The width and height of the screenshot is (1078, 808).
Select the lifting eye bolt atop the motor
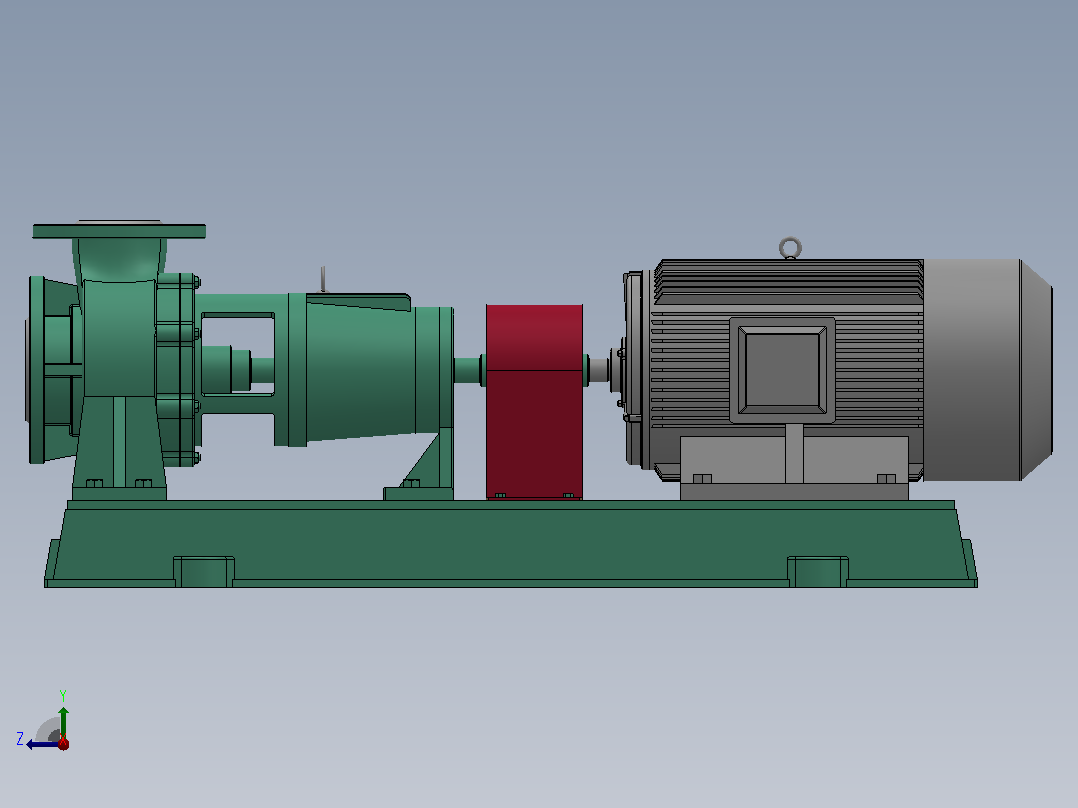[790, 248]
